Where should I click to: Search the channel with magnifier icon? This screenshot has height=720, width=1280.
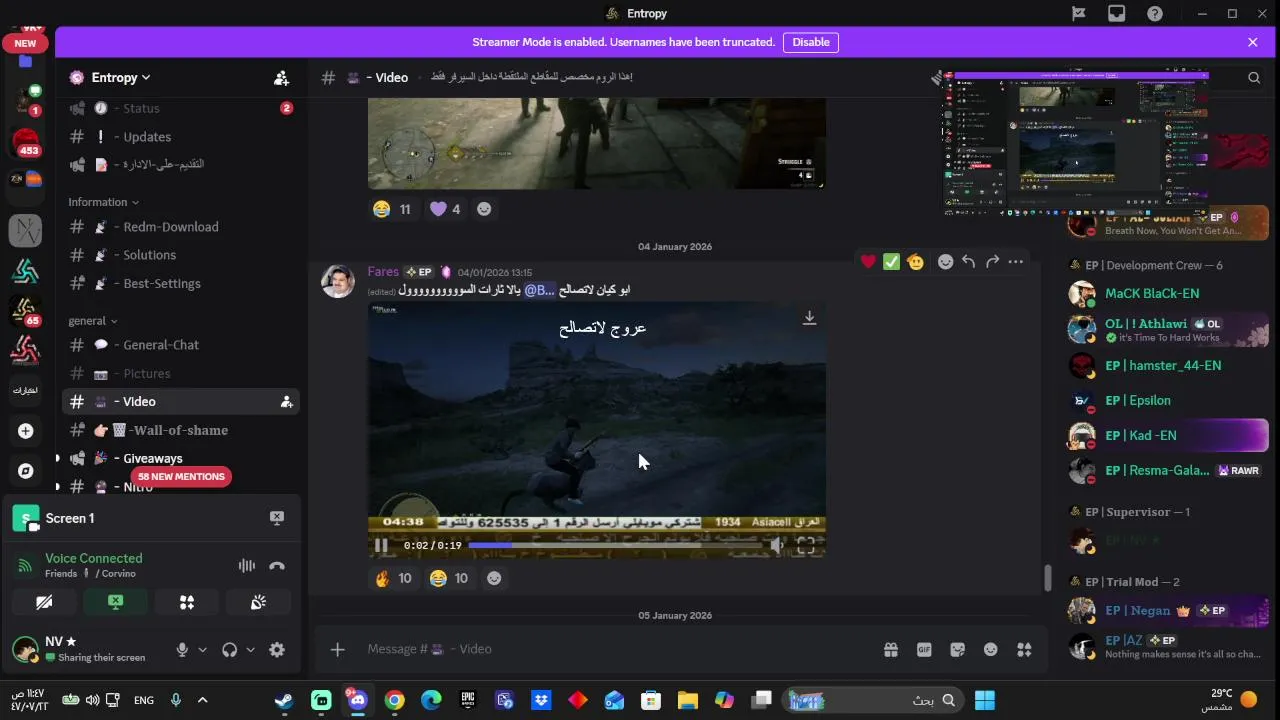coord(1254,78)
